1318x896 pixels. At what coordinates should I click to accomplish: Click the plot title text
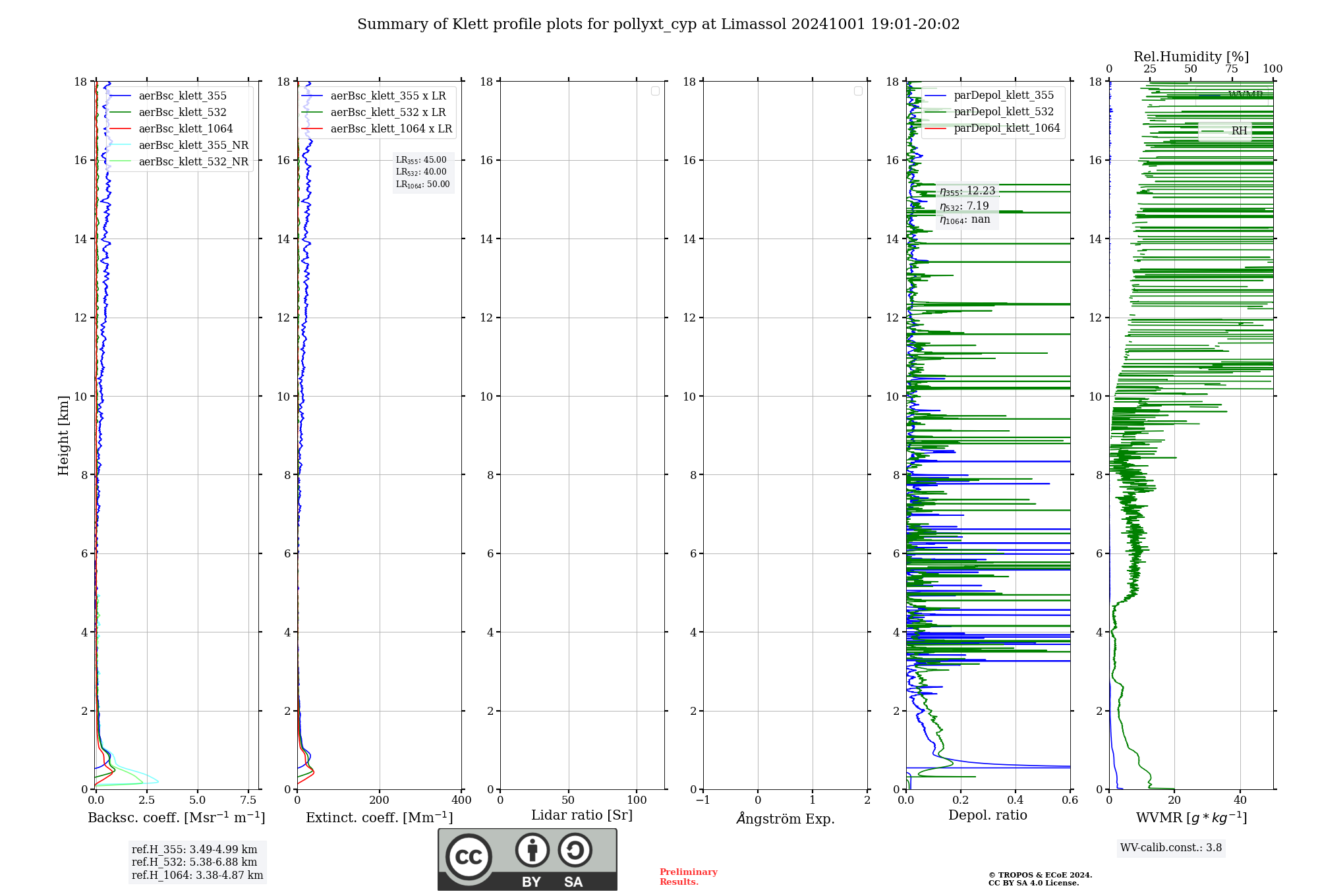(658, 24)
